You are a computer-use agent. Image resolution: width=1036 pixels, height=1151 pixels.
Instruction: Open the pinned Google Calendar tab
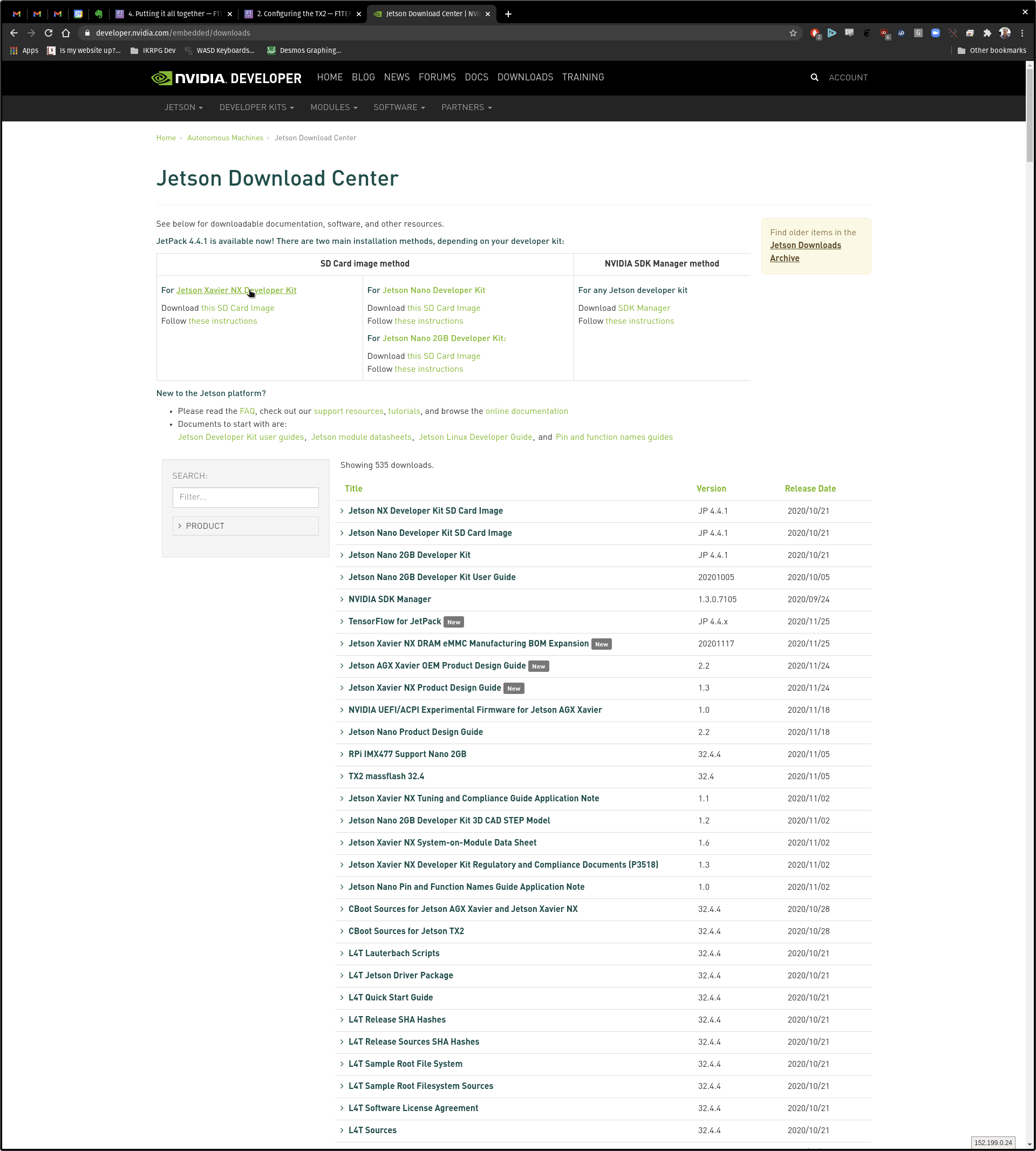pyautogui.click(x=78, y=13)
